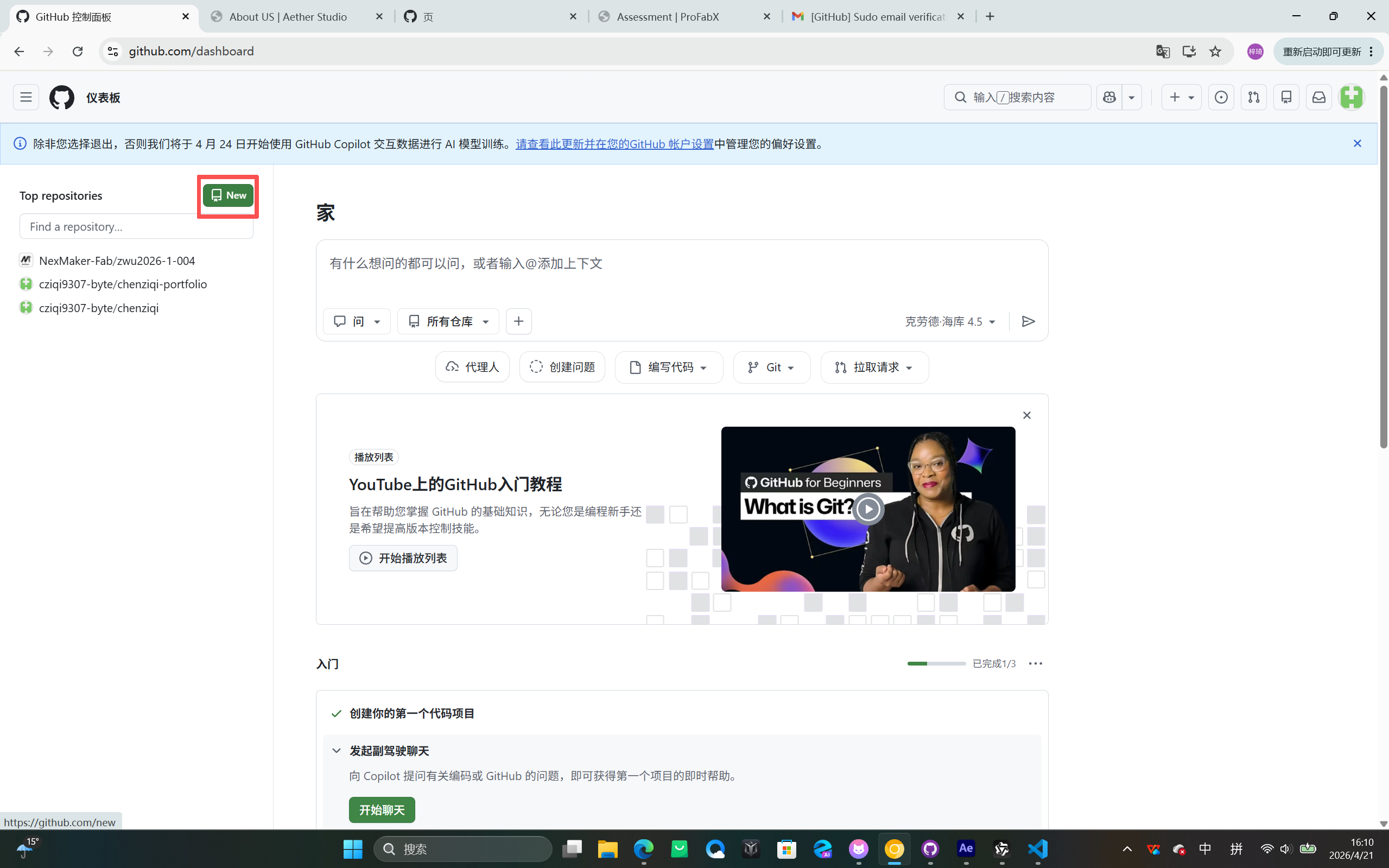This screenshot has width=1389, height=868.
Task: Click the 开始播放列表 start playlist button
Action: (403, 558)
